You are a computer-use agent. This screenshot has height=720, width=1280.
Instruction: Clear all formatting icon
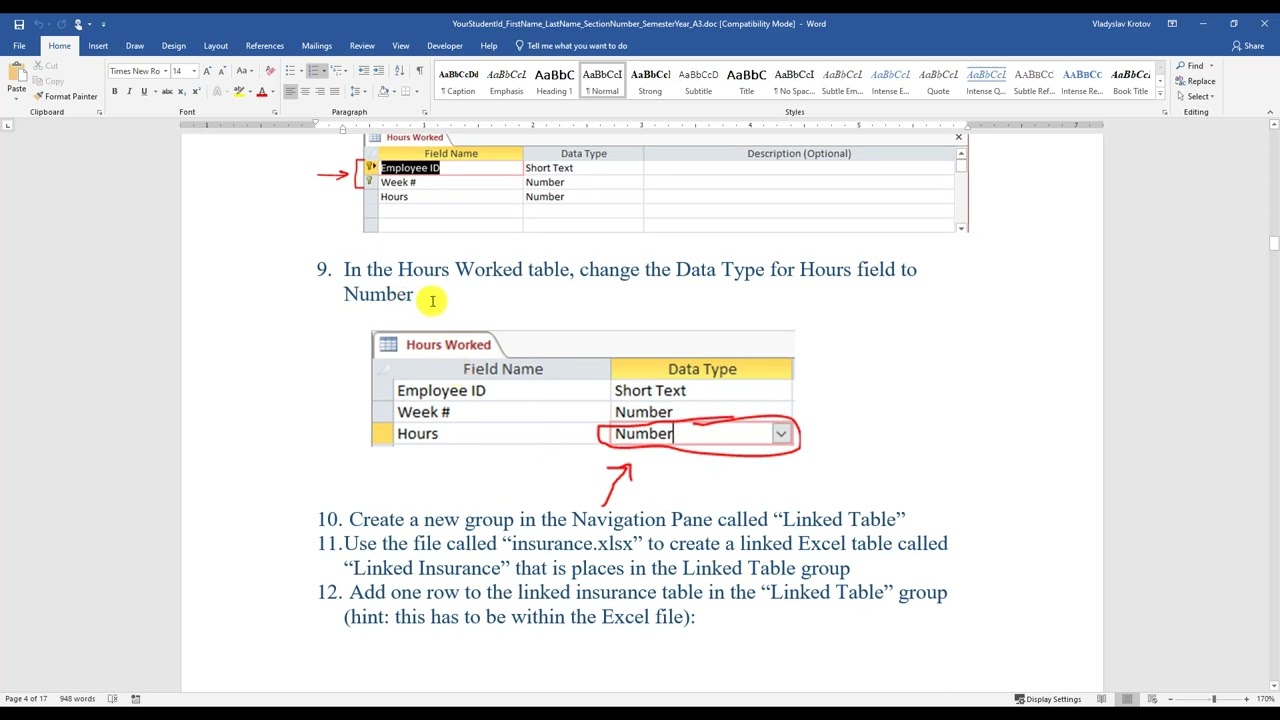tap(270, 71)
